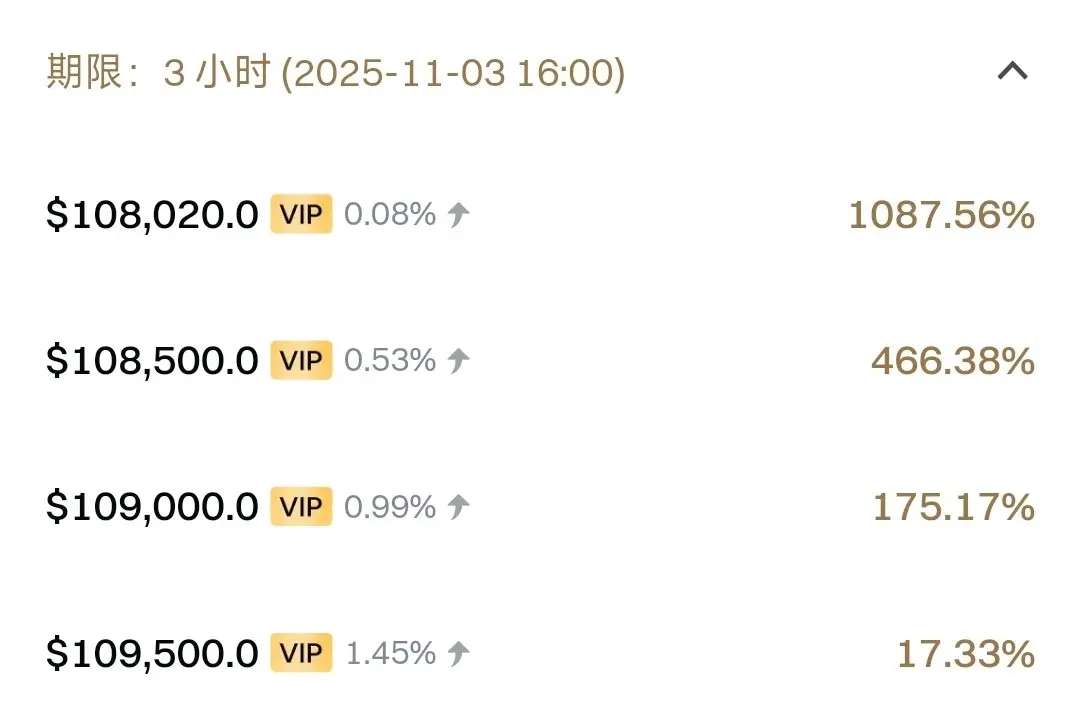Click up arrow beside 0.53%
The image size is (1080, 713).
click(459, 360)
